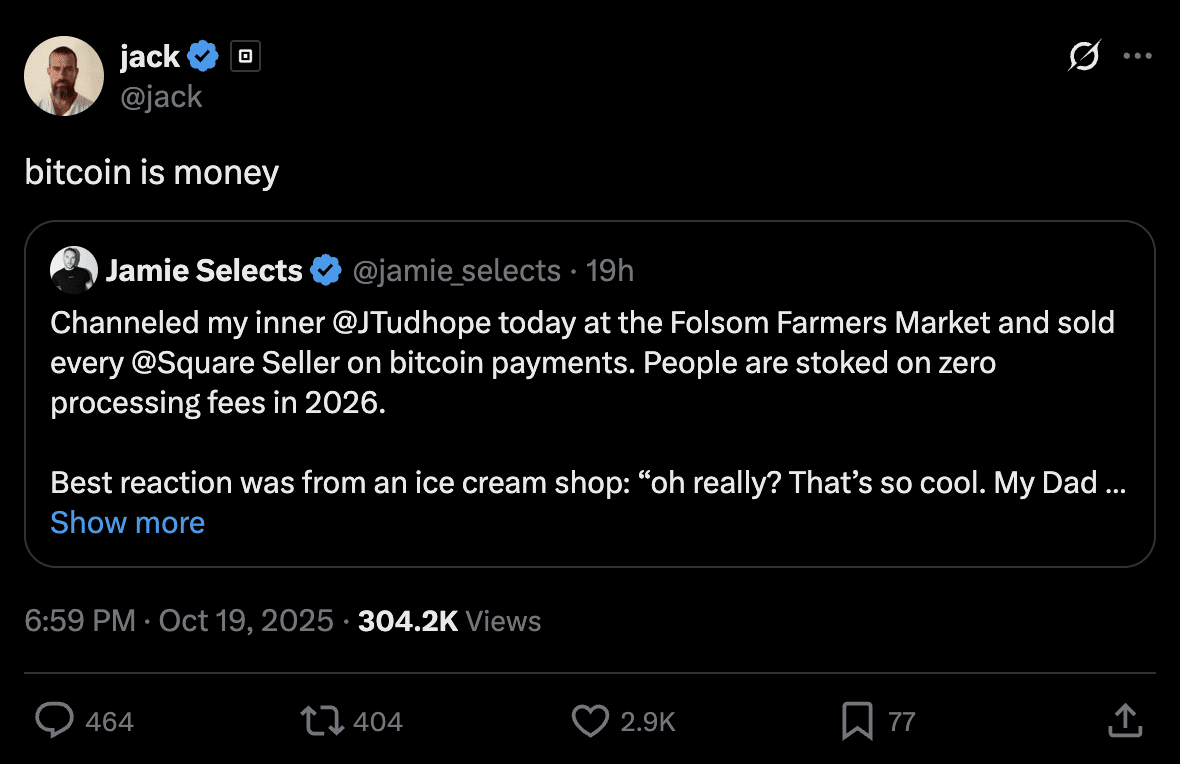Like the tweet with heart icon
1180x764 pixels.
click(x=590, y=720)
